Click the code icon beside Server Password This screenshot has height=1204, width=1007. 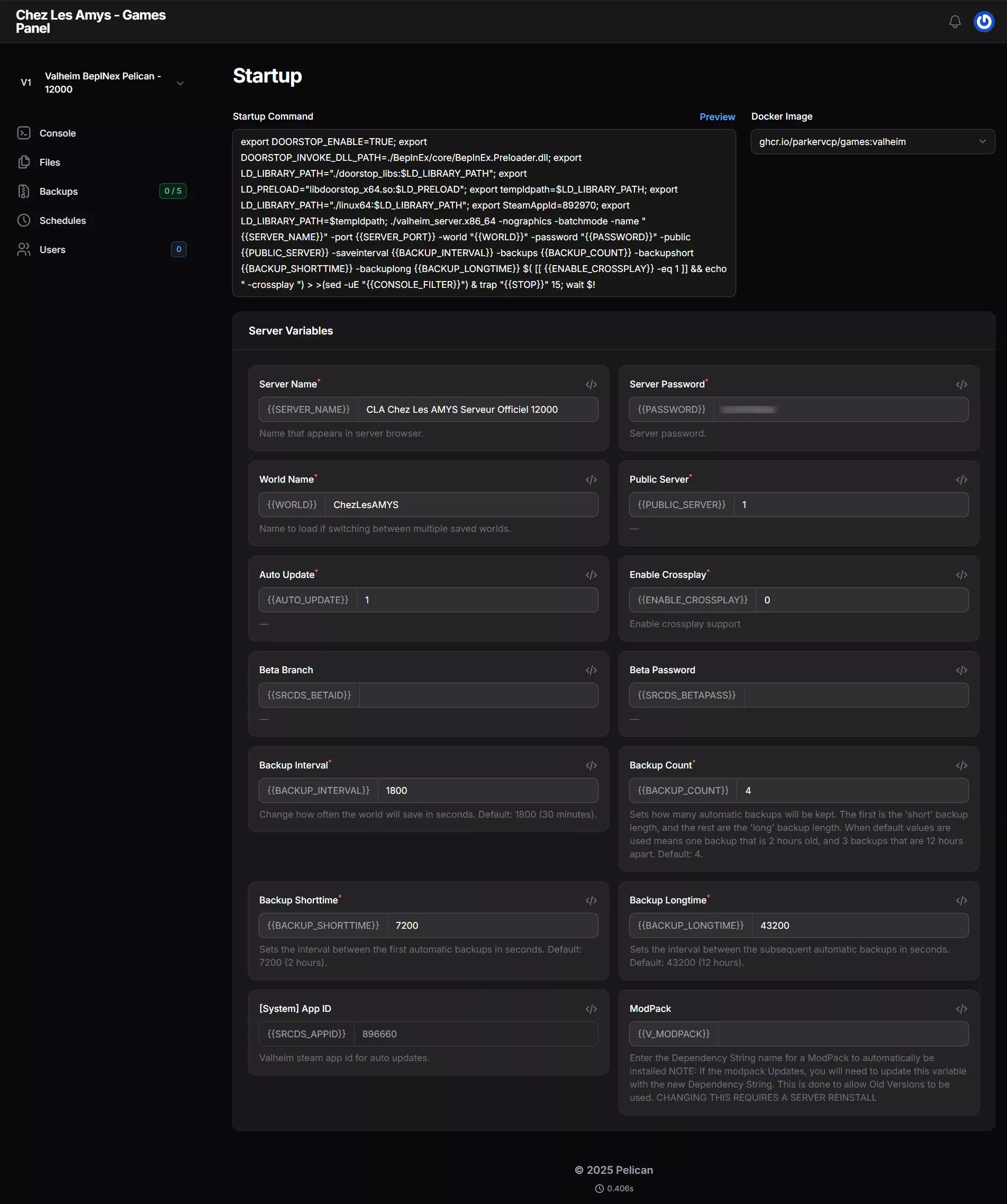pos(961,384)
